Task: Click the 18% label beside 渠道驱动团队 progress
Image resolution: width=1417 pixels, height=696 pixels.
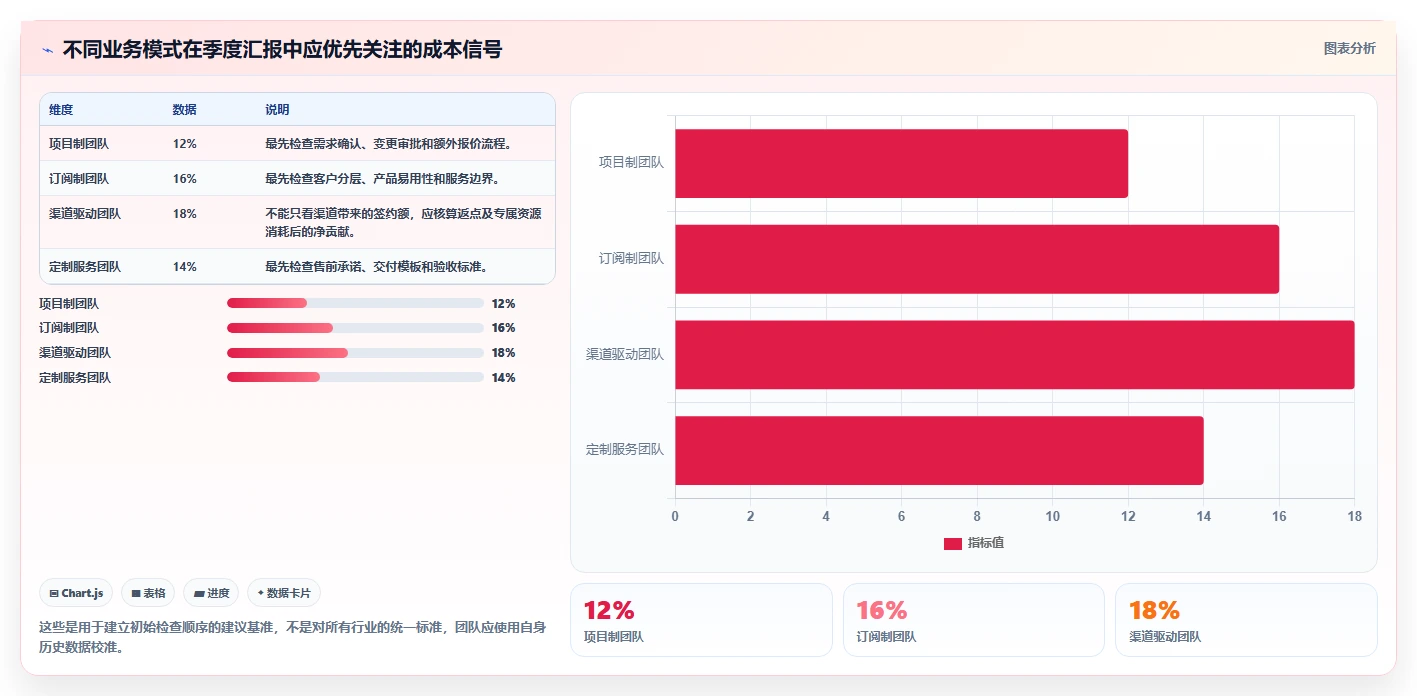Action: [503, 353]
